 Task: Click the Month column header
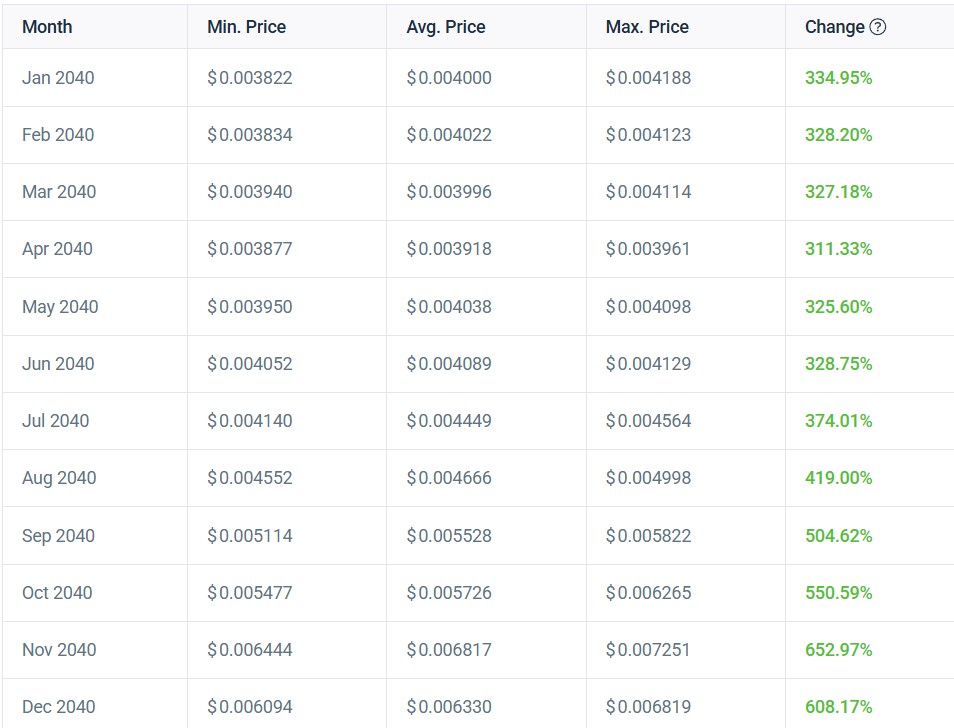[45, 27]
